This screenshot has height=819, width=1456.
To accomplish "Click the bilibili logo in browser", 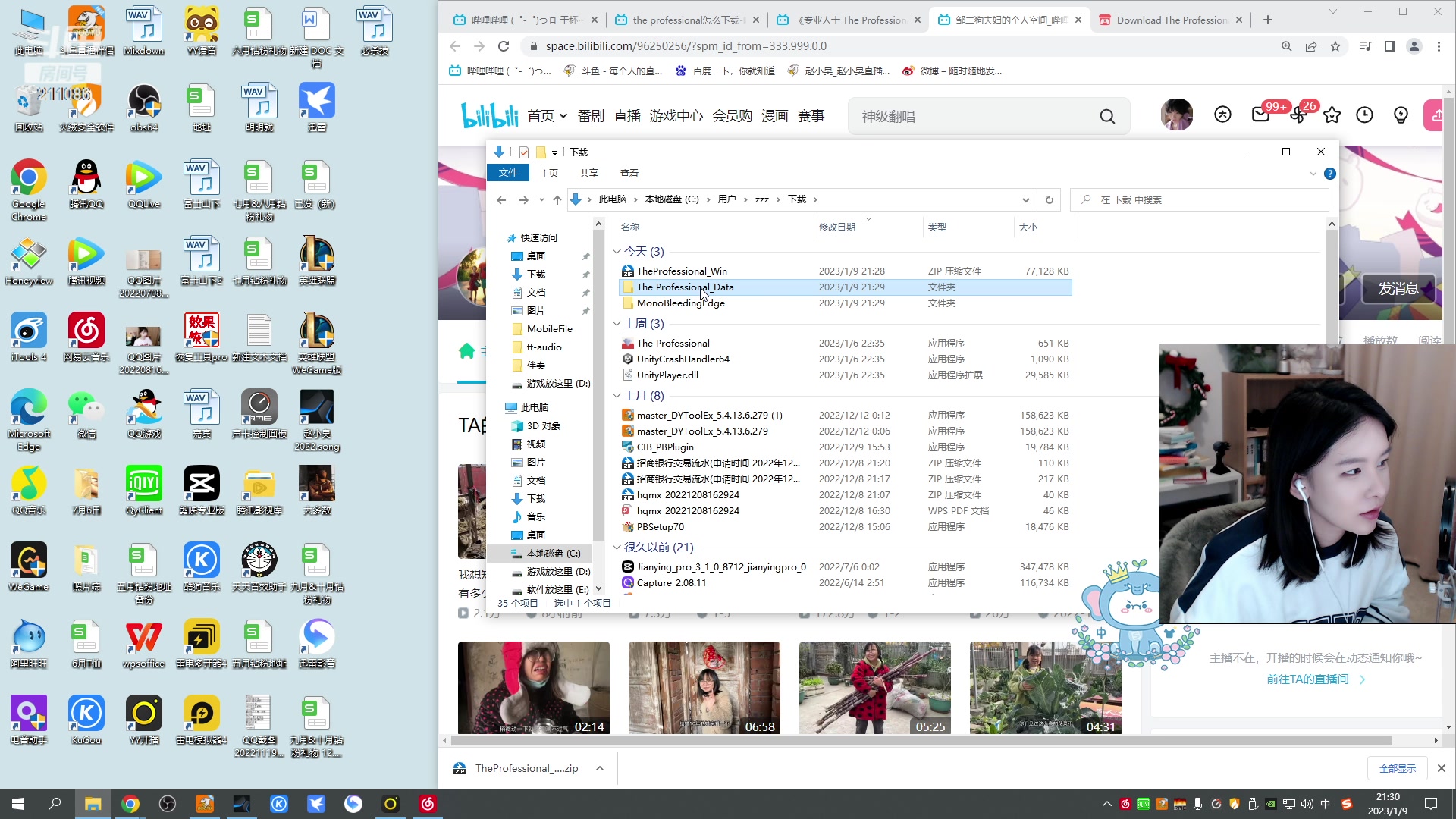I will pos(489,115).
